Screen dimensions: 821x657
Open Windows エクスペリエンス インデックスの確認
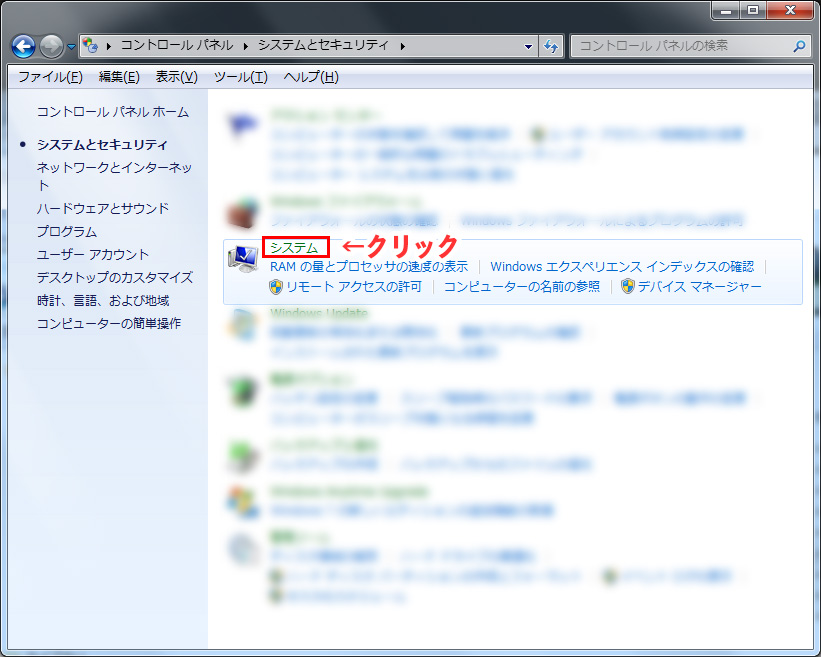[622, 266]
